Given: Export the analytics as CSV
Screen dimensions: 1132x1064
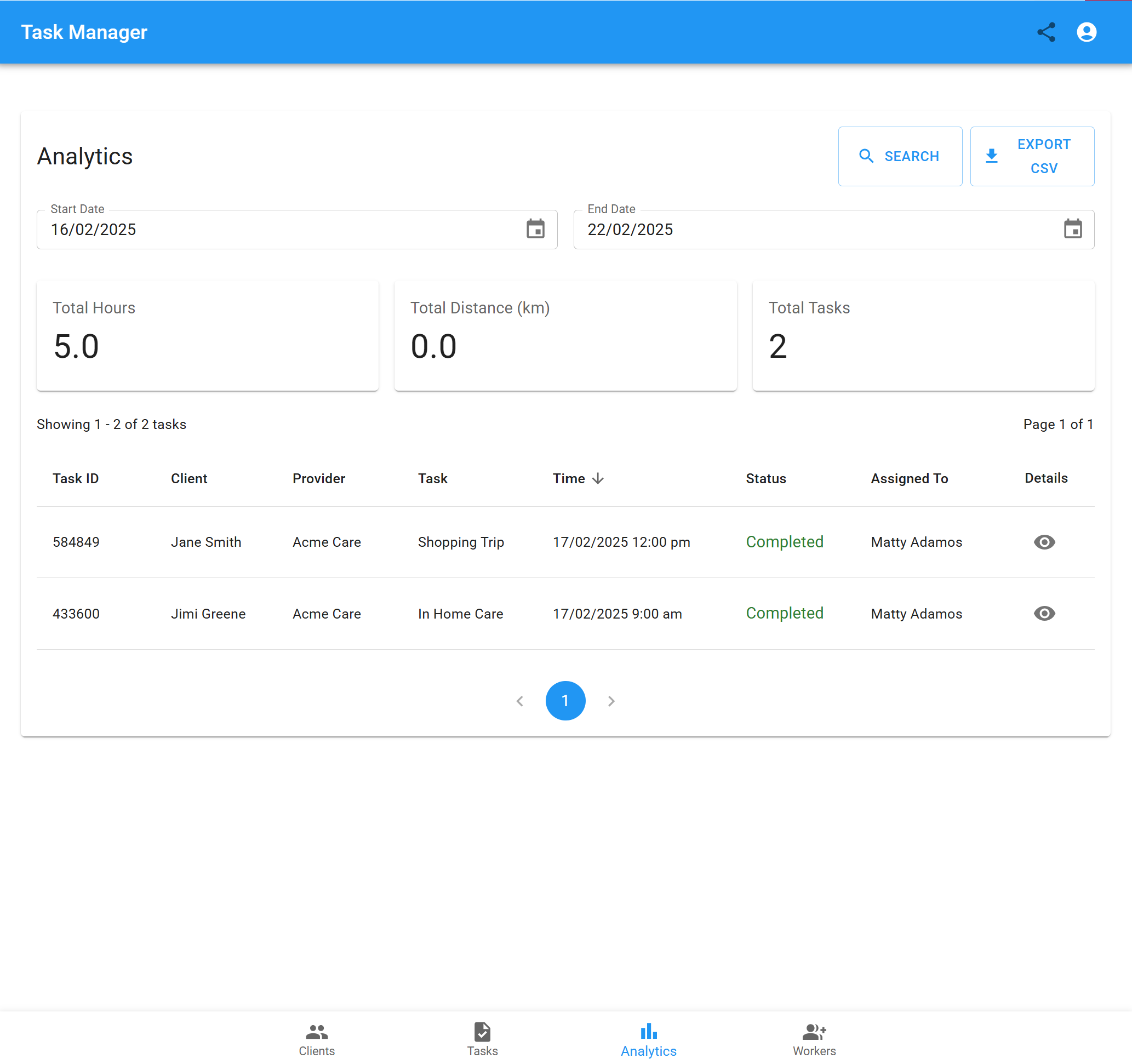Looking at the screenshot, I should pos(1032,156).
